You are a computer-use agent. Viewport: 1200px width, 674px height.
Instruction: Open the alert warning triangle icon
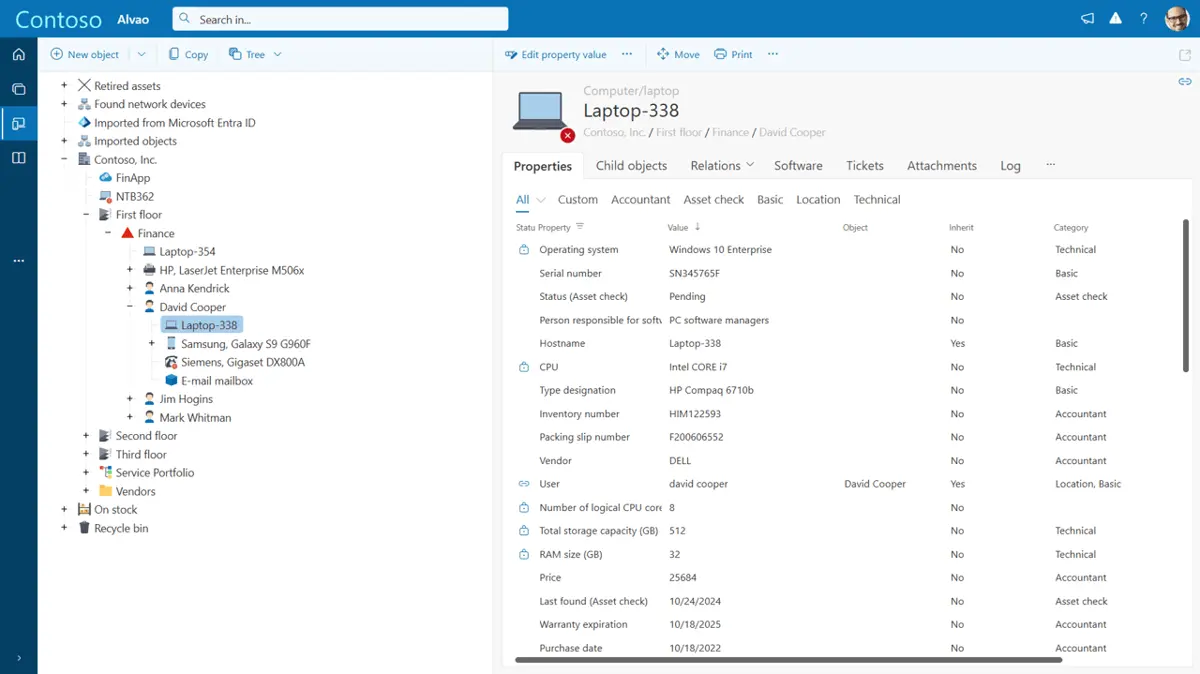(x=1115, y=18)
